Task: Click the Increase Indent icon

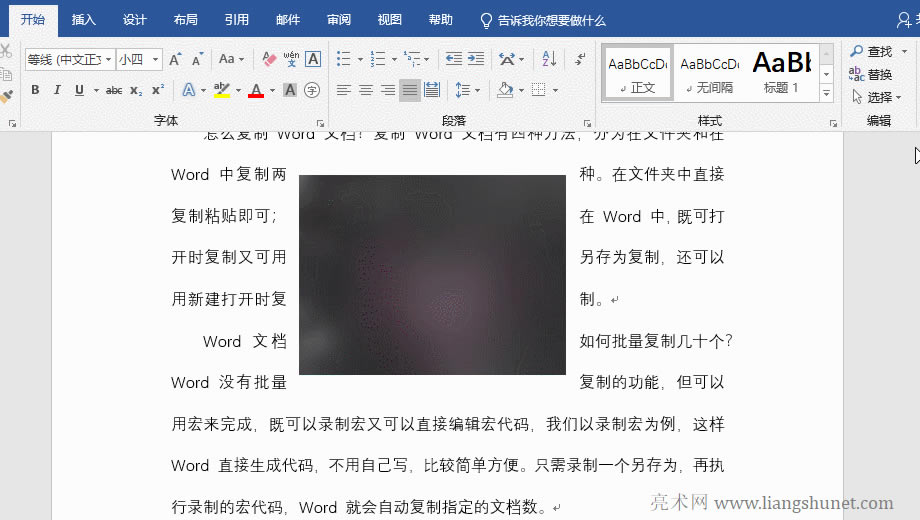Action: 476,60
